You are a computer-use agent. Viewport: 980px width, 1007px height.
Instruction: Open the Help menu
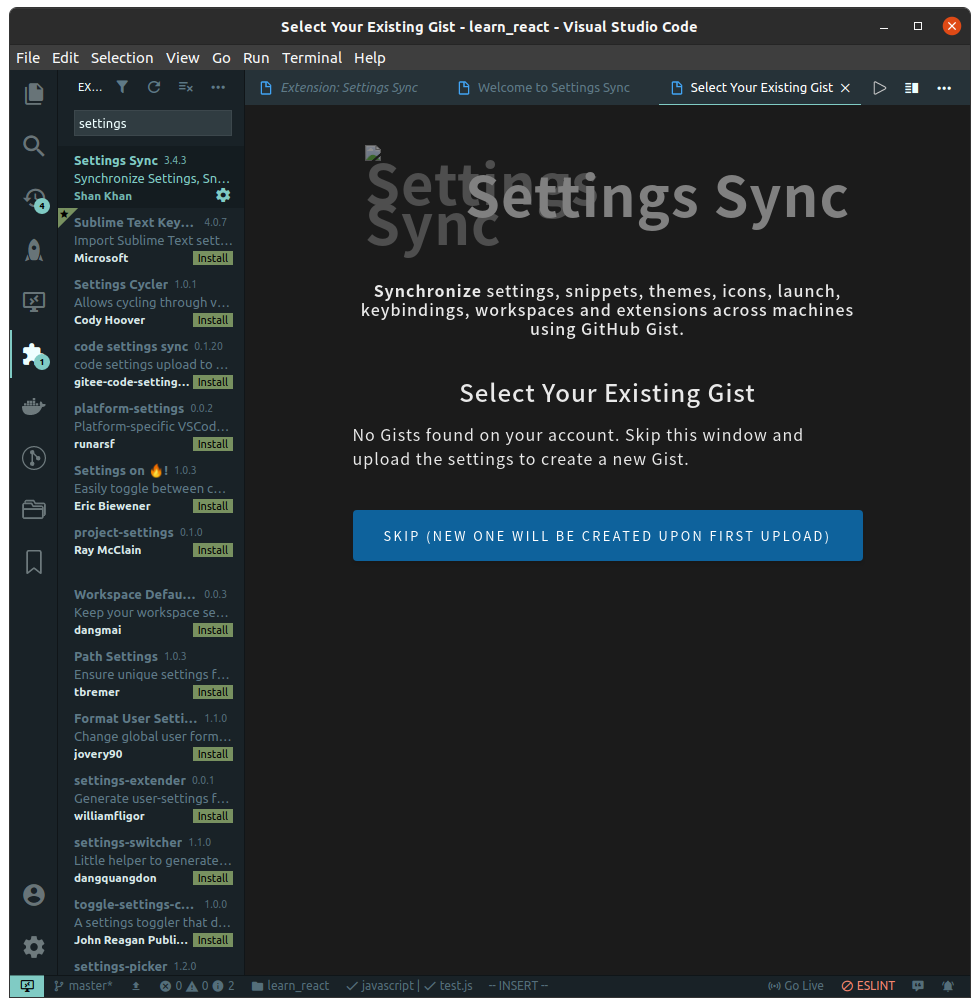pyautogui.click(x=369, y=58)
